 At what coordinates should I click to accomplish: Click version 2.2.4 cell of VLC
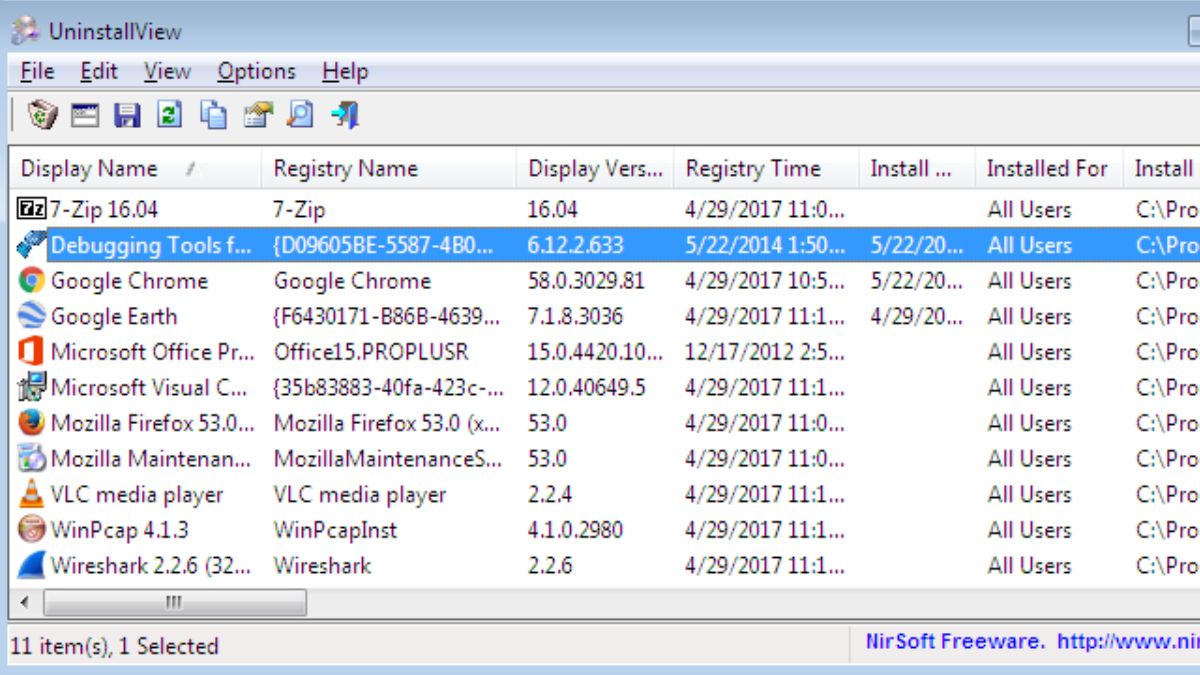[x=550, y=495]
